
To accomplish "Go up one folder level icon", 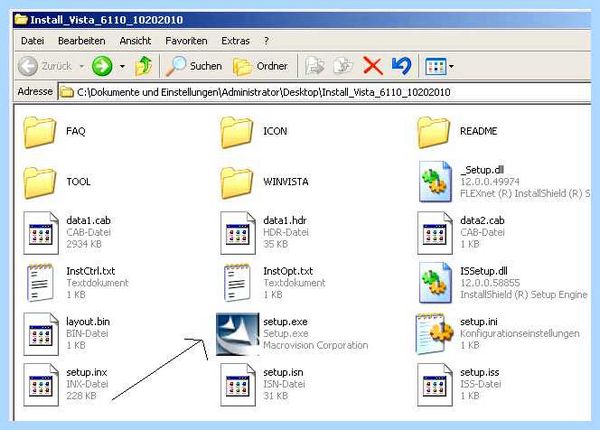I will (x=143, y=66).
